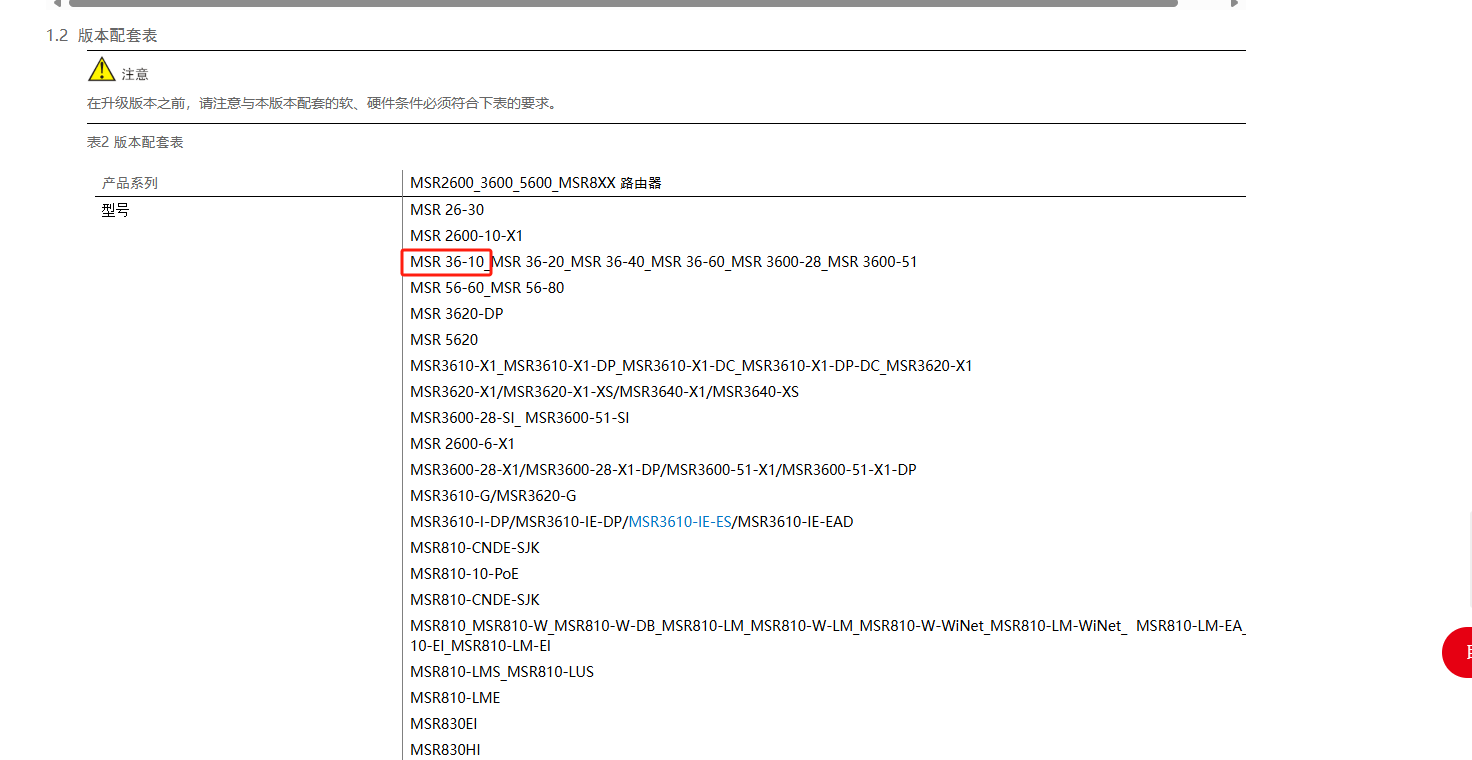The height and width of the screenshot is (760, 1472).
Task: Click the line starting "MSR810_MSR810-W_MSR810-W-DB"
Action: [828, 636]
